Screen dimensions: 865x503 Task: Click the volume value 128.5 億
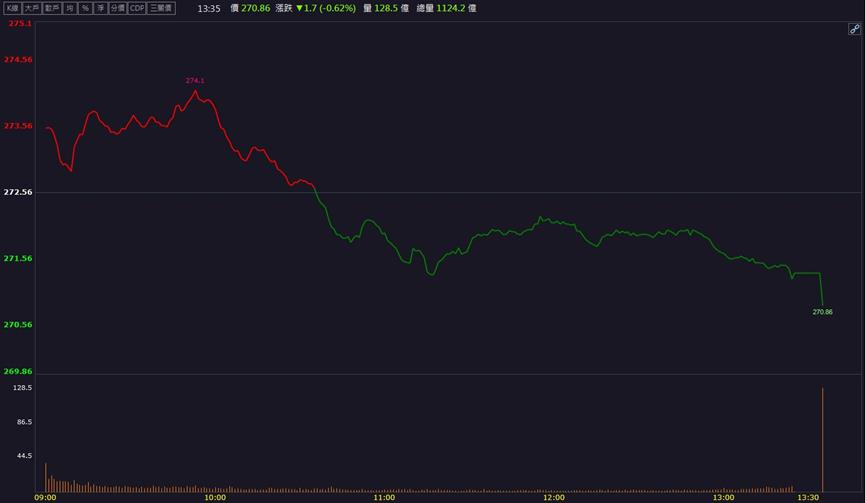coord(391,8)
